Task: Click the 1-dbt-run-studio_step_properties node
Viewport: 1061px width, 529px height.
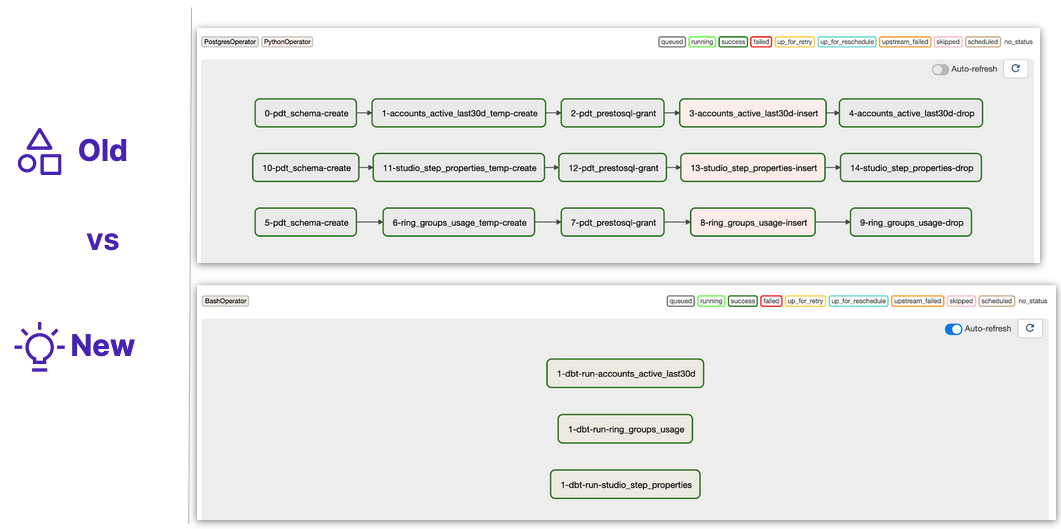Action: (625, 484)
